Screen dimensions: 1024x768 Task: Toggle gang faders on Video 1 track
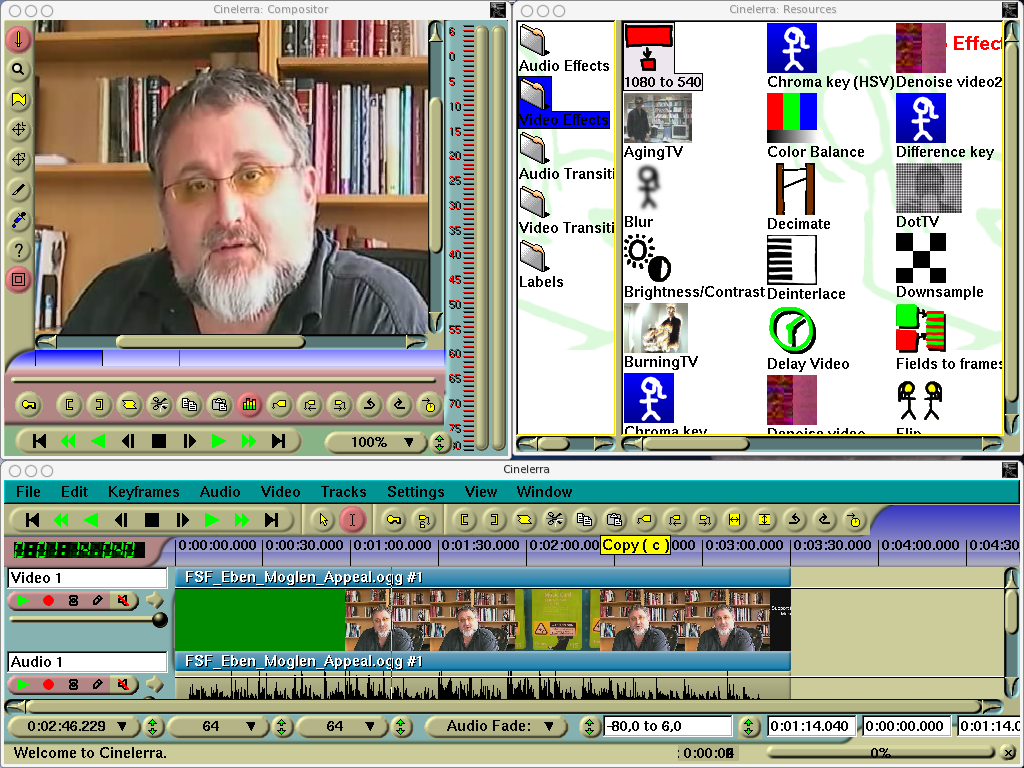point(72,600)
